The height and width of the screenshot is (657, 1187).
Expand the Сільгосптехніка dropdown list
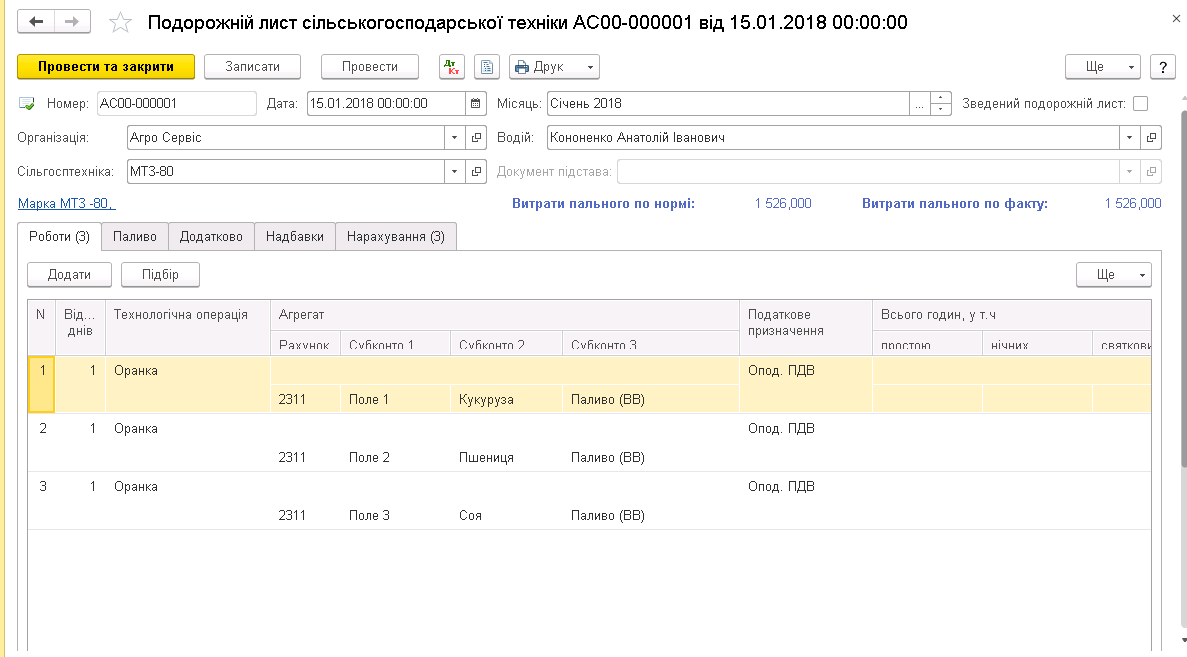[x=454, y=172]
